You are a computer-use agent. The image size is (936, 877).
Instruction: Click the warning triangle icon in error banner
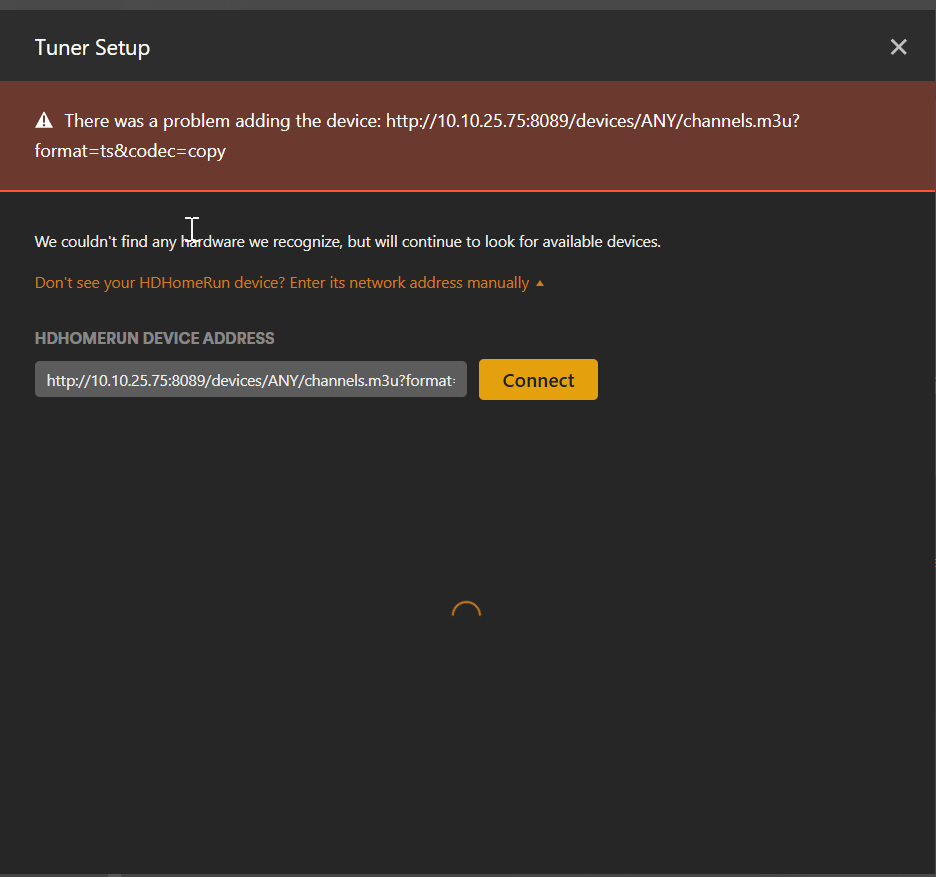pos(44,121)
